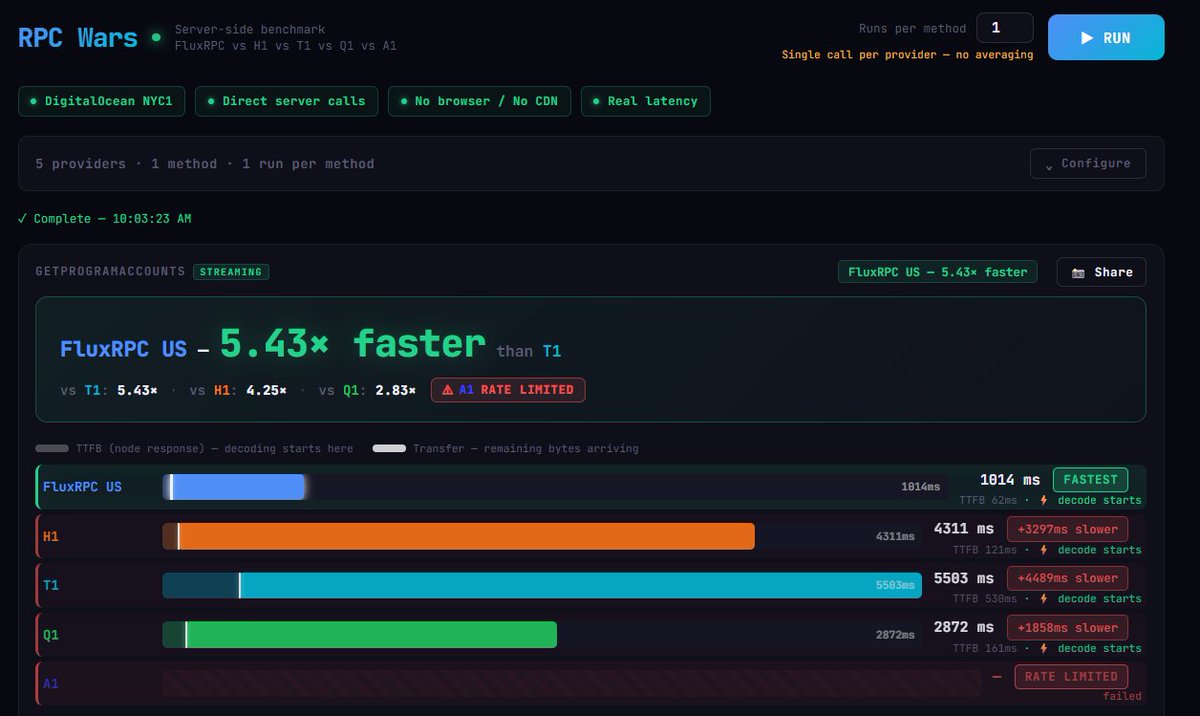Click the '2872 ms' result value
The image size is (1200, 716).
click(x=964, y=627)
